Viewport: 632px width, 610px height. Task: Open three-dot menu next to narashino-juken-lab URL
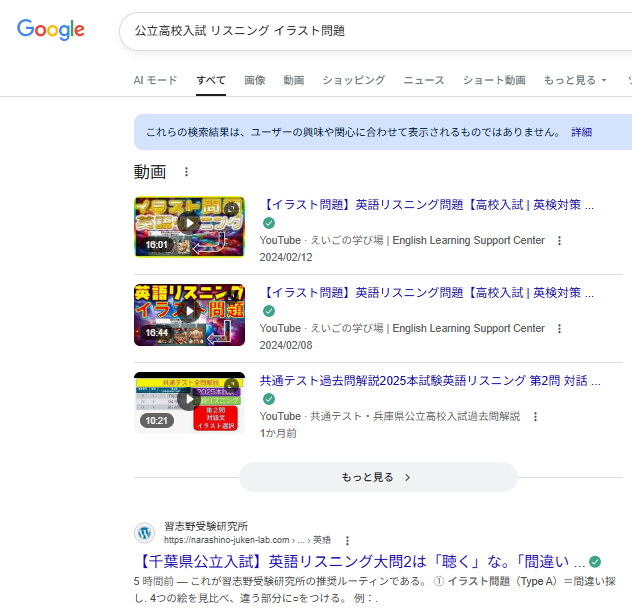tap(347, 540)
